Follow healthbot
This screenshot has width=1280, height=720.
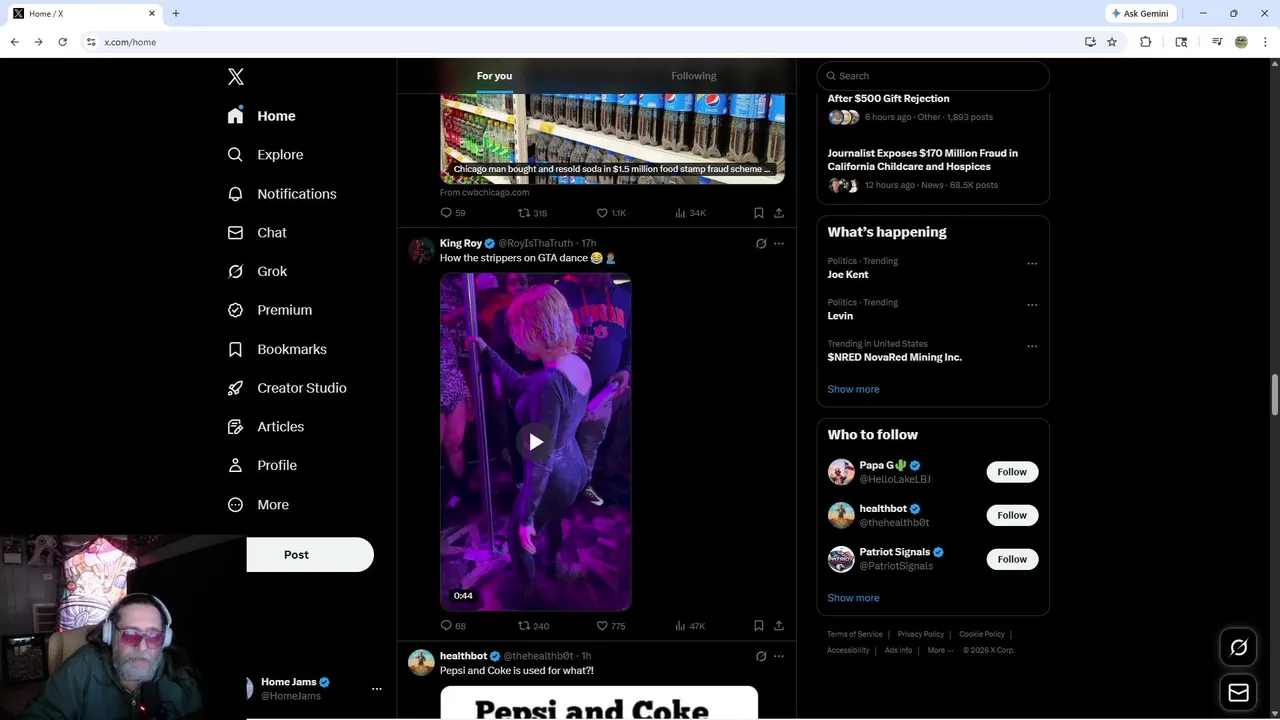coord(1012,515)
